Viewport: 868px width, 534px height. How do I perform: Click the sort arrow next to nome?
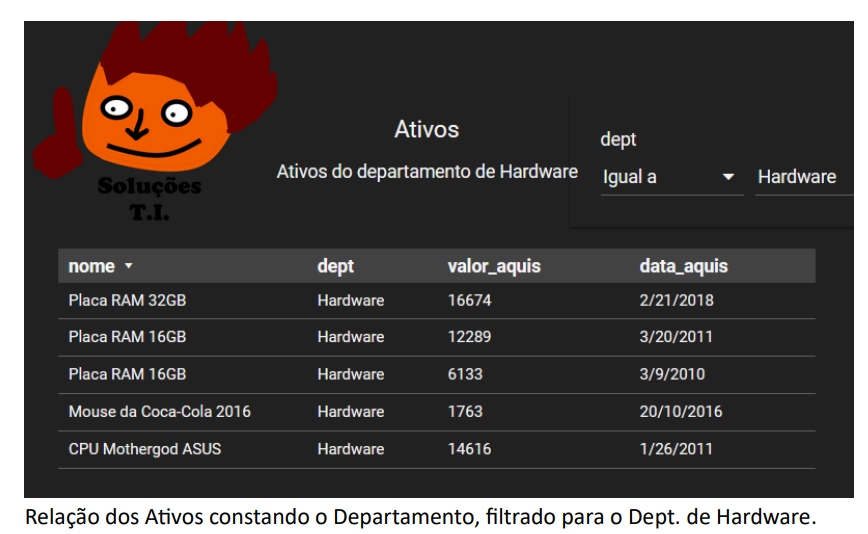pyautogui.click(x=128, y=266)
